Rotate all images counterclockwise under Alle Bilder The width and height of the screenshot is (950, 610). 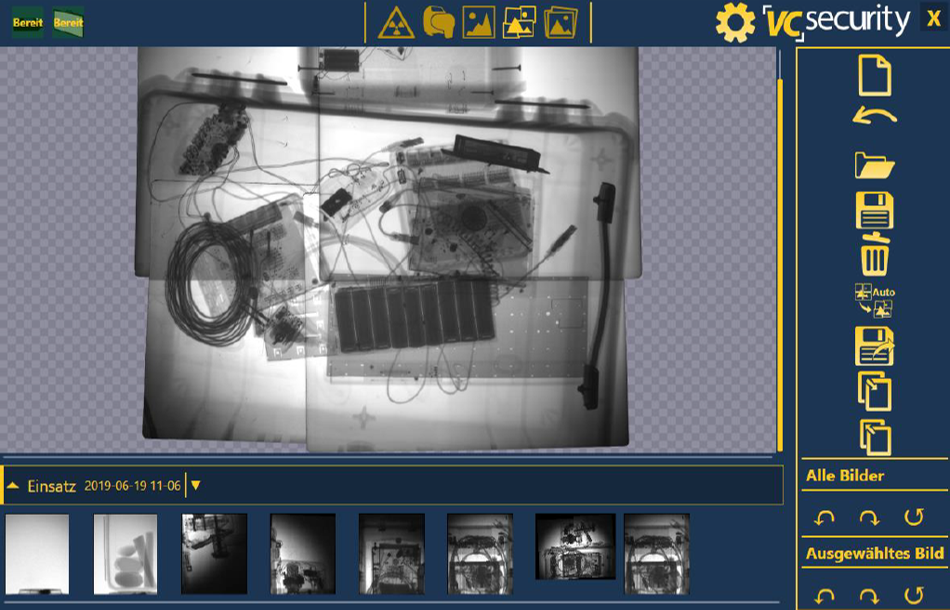[824, 518]
